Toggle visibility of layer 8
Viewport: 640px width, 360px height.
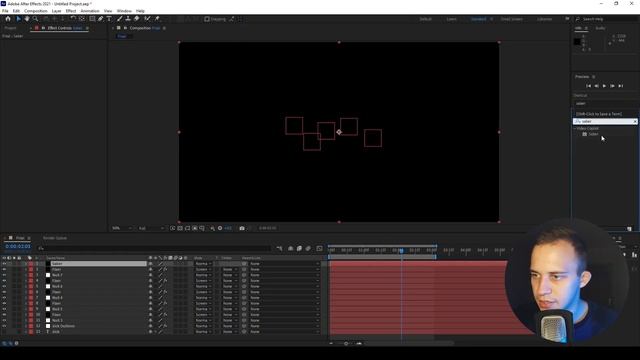pyautogui.click(x=4, y=303)
